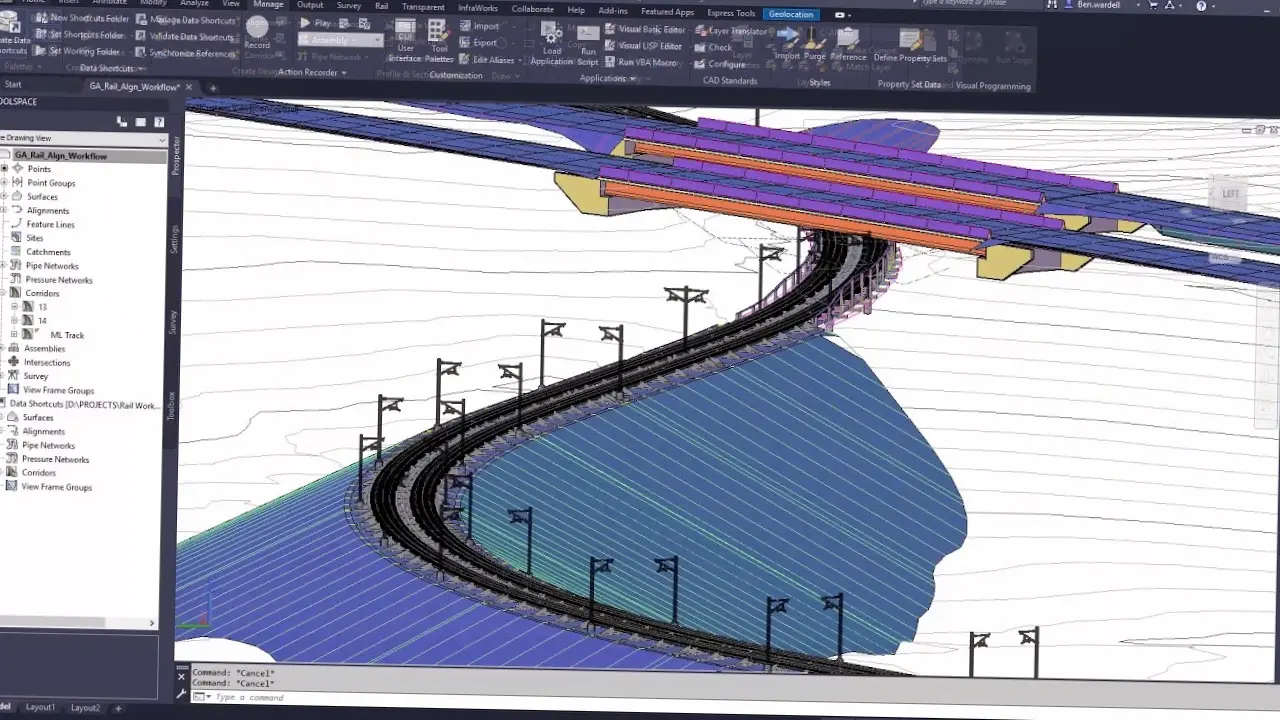Click the Import styles icon

click(x=787, y=43)
